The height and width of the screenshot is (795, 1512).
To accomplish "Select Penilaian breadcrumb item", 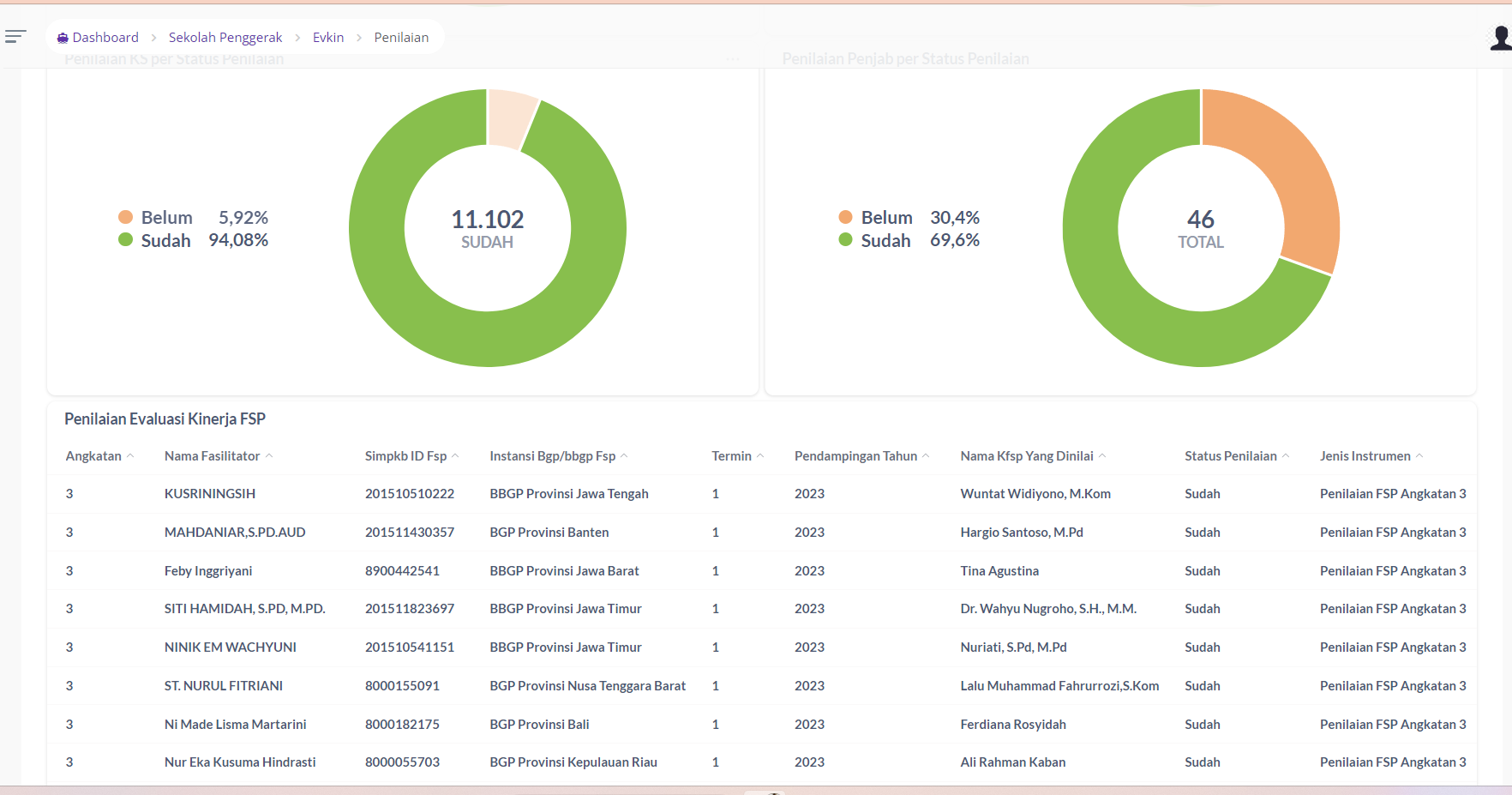I will 401,38.
